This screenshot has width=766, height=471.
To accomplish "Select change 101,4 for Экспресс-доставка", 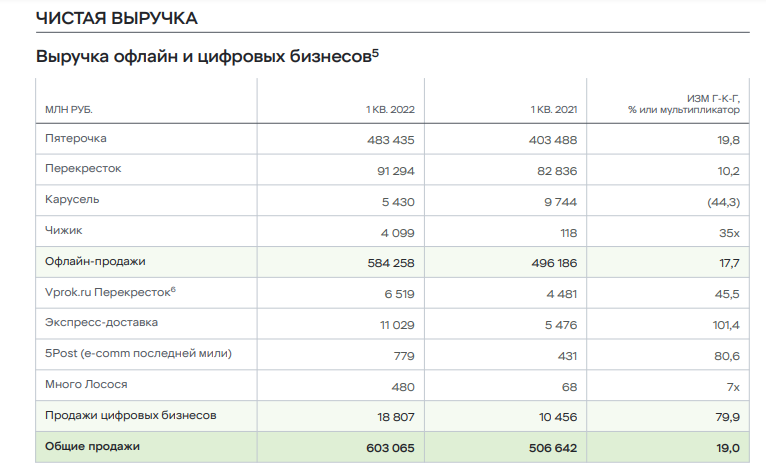I will click(726, 325).
